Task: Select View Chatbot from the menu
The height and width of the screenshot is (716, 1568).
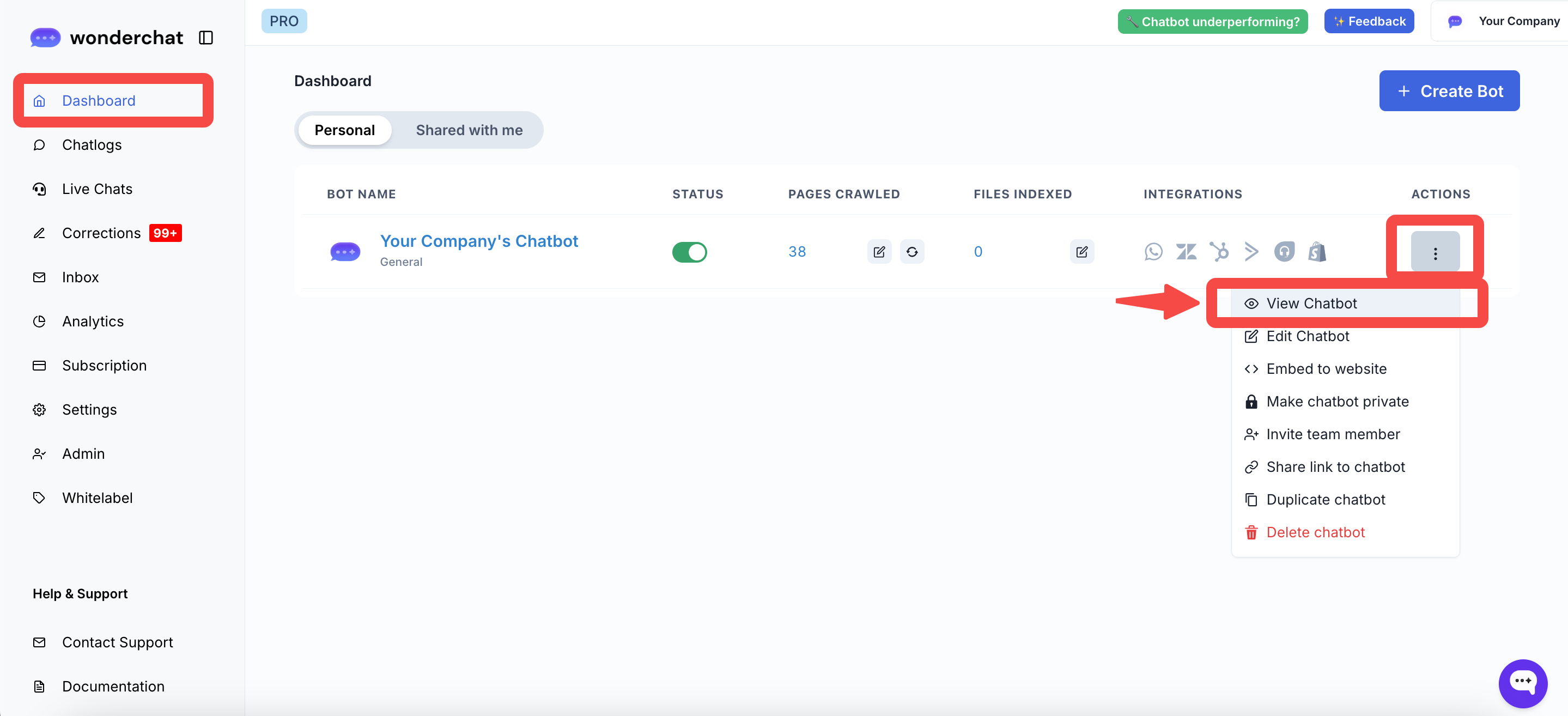Action: 1311,303
